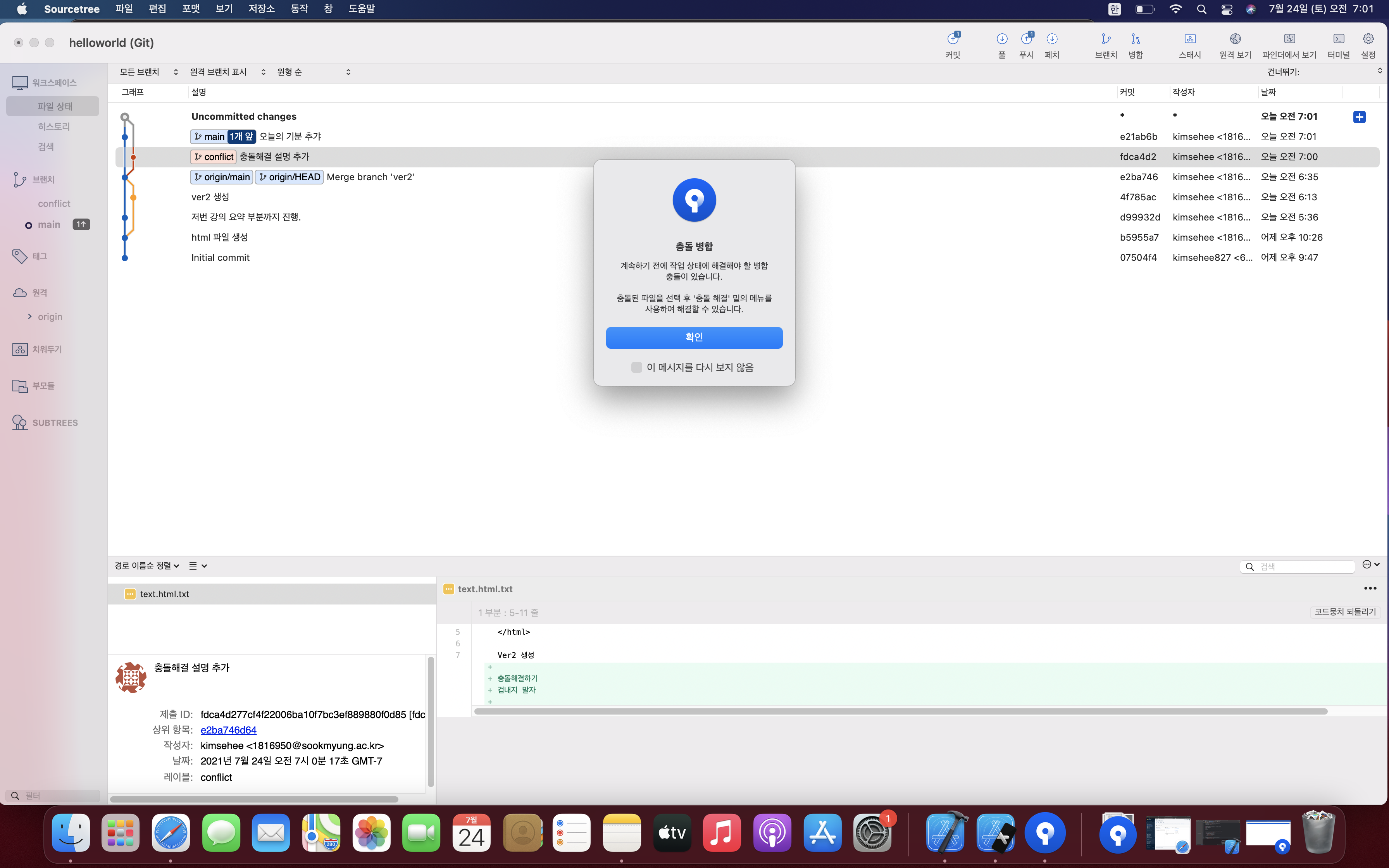Click the Commit (커밋) toolbar icon
The width and height of the screenshot is (1389, 868).
(x=953, y=39)
